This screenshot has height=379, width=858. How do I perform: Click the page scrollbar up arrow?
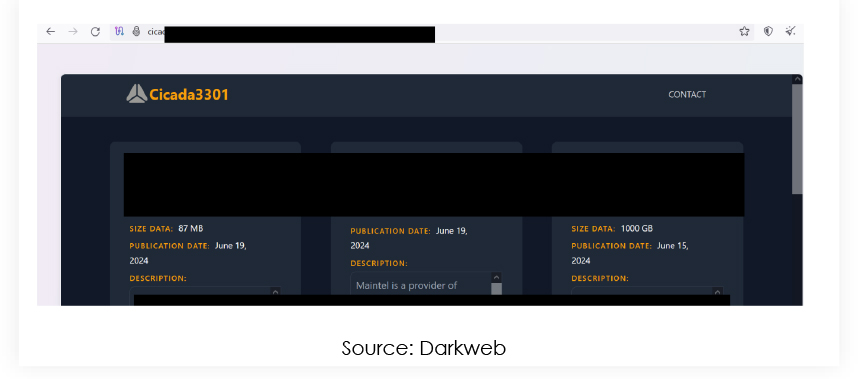[x=797, y=79]
